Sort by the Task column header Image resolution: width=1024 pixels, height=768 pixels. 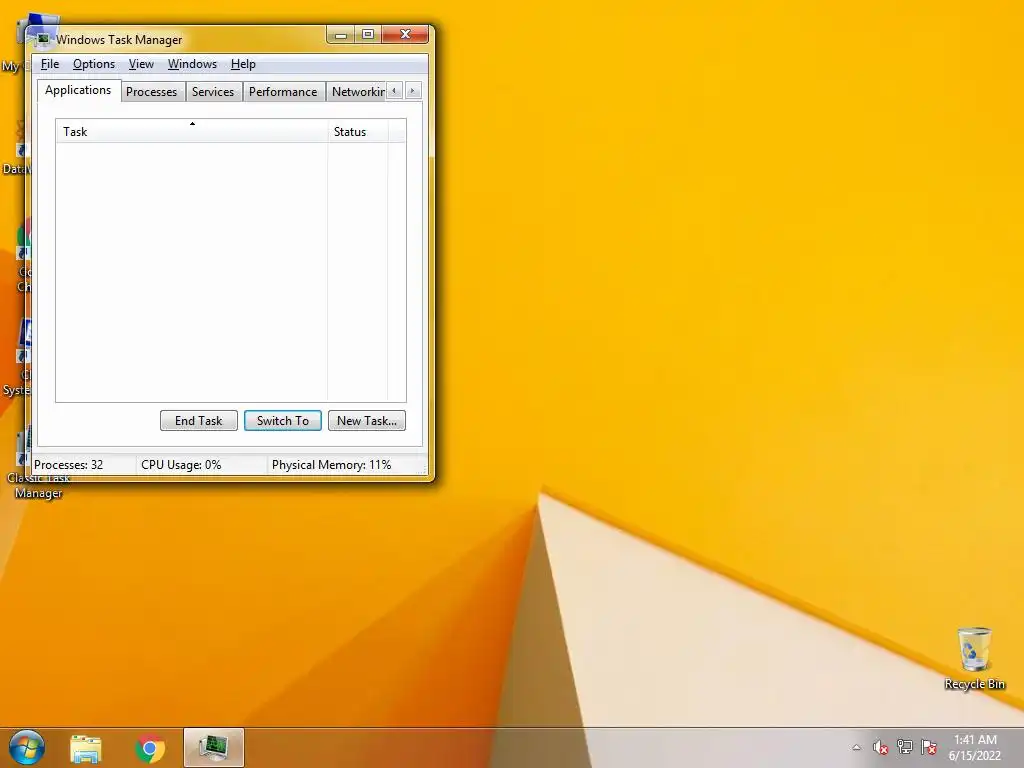191,131
